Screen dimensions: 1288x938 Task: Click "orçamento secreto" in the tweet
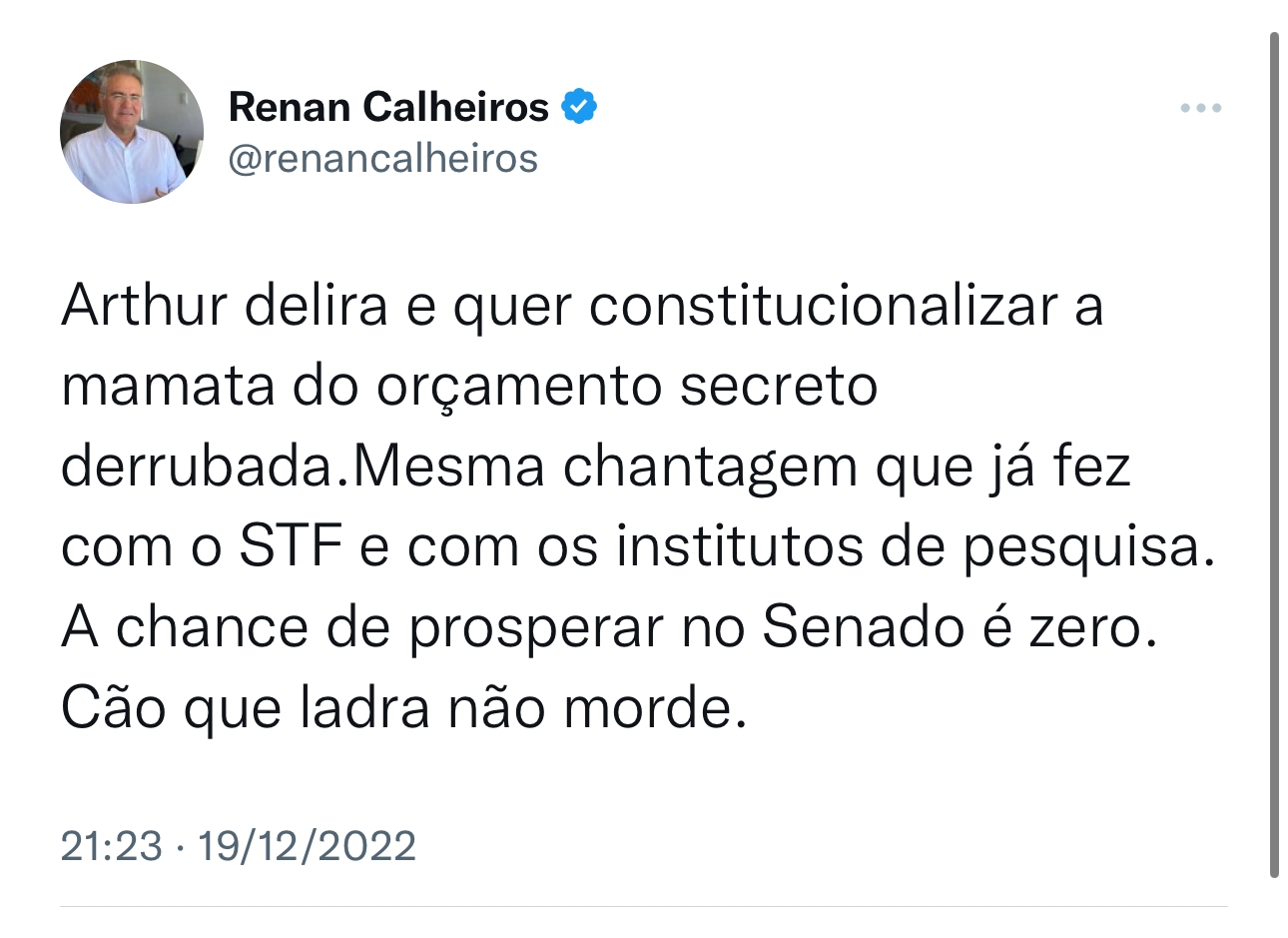(626, 388)
